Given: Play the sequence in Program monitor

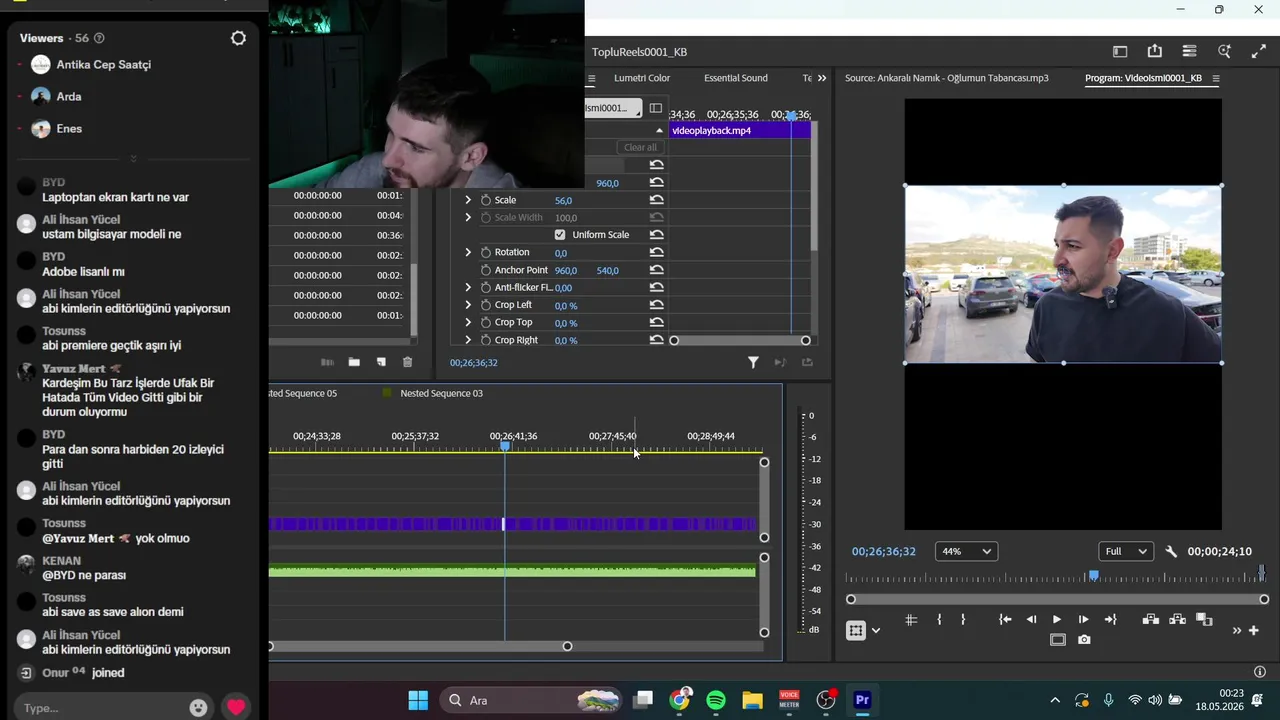Looking at the screenshot, I should click(x=1057, y=620).
